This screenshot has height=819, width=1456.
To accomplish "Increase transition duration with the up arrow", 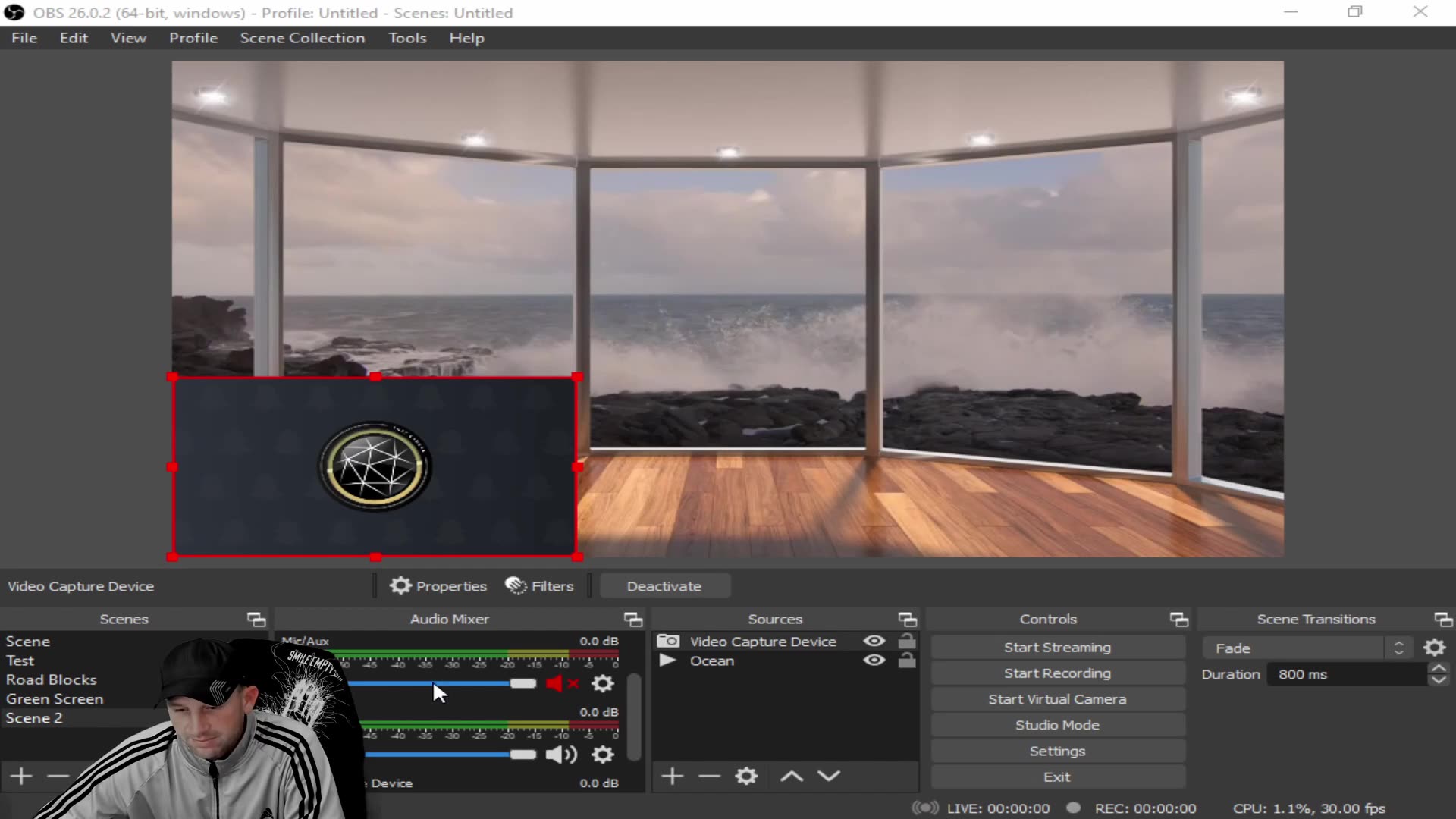I will [1439, 668].
